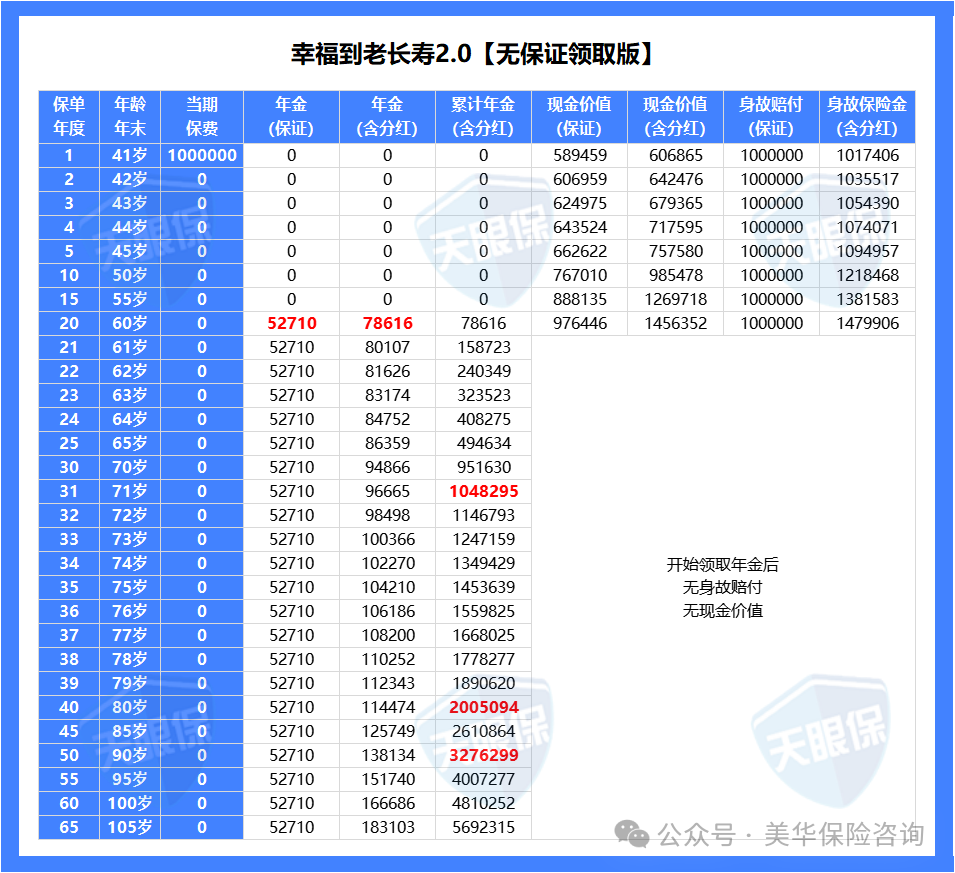
Task: Click the WeChat logo icon at the bottom
Action: (631, 833)
